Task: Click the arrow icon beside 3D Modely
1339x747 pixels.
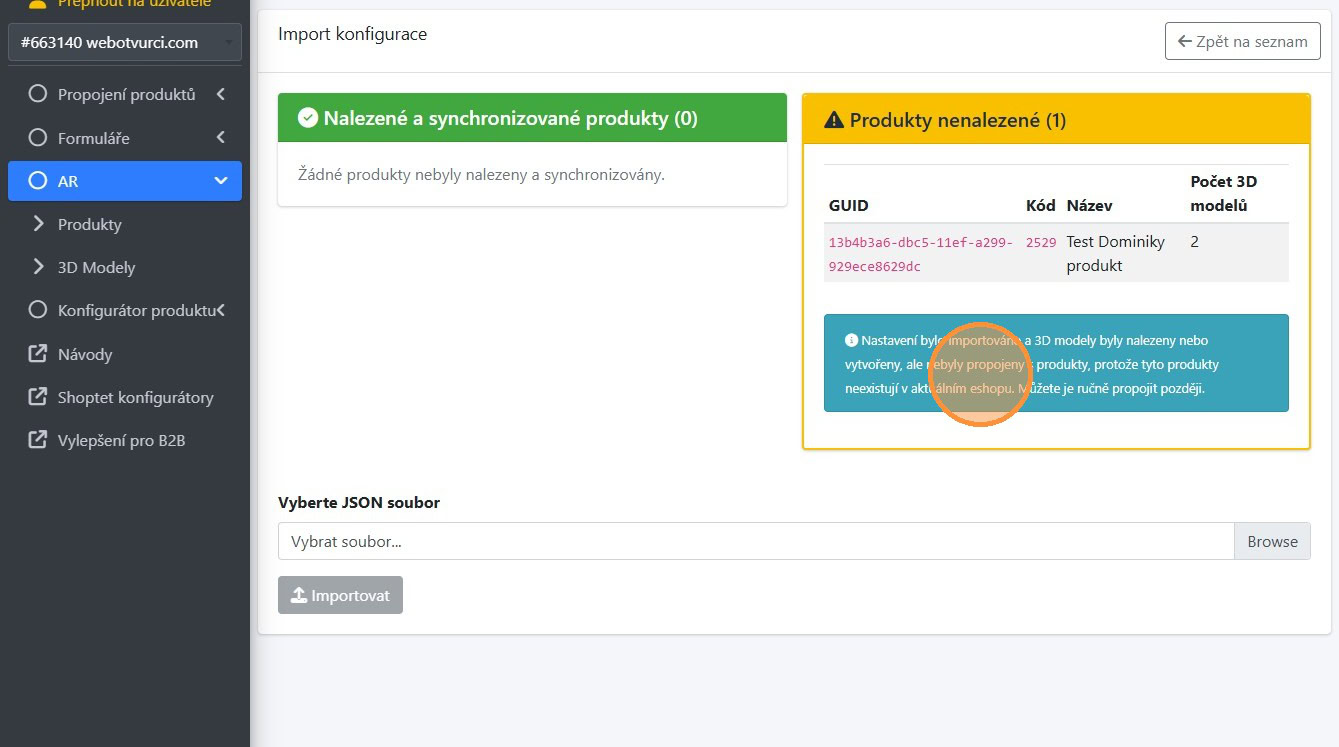Action: coord(38,267)
